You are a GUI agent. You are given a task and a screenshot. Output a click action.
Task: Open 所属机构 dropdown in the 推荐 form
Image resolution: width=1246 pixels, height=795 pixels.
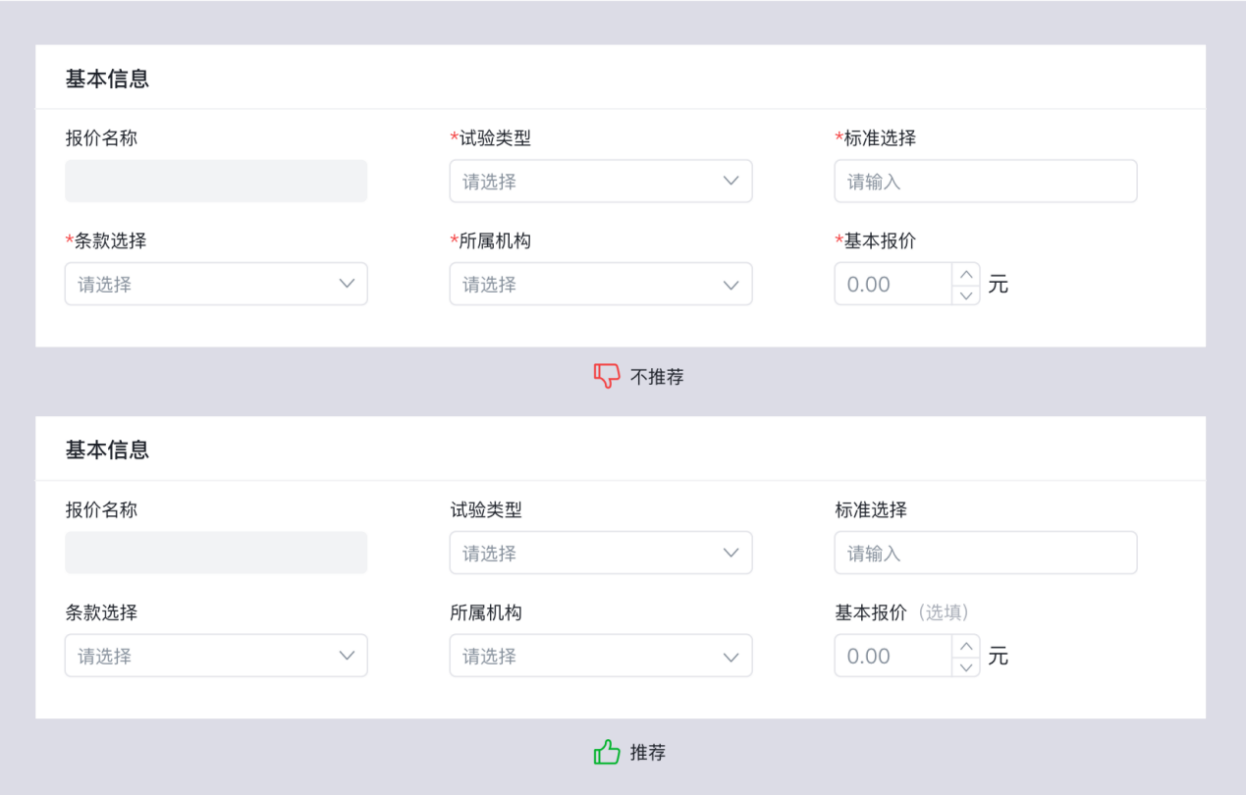(600, 656)
